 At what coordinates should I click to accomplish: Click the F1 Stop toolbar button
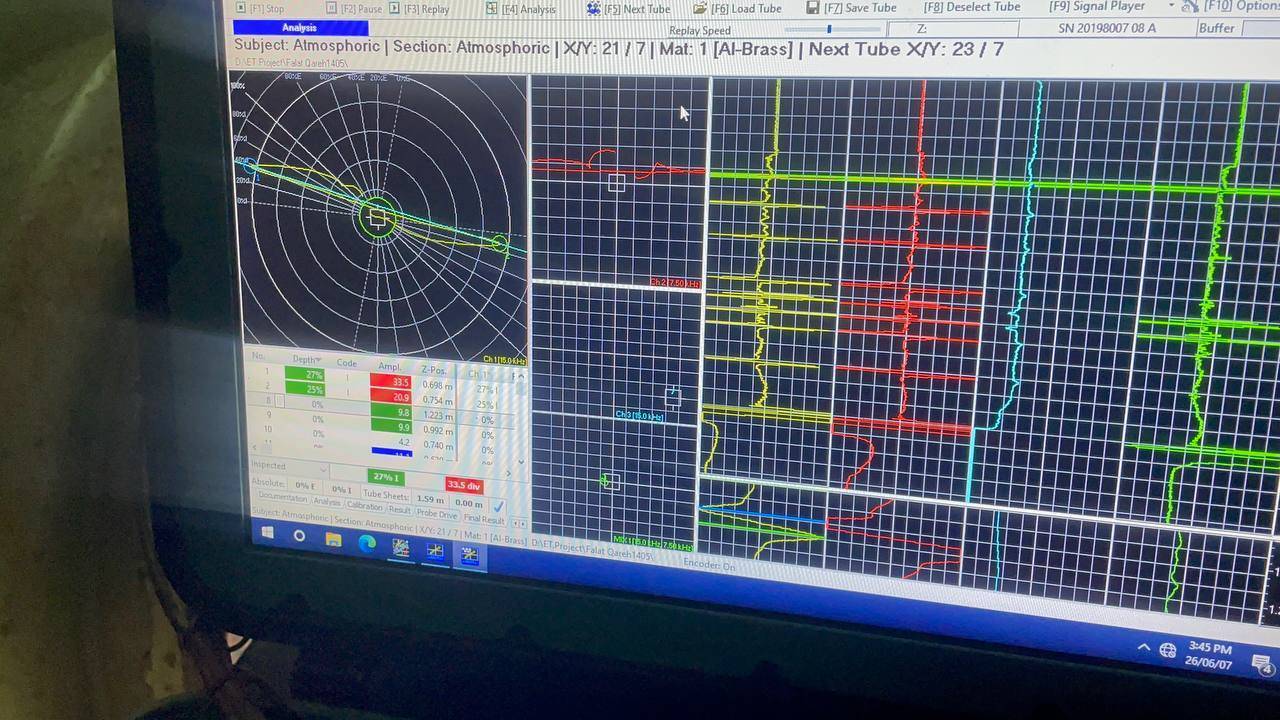[x=259, y=8]
